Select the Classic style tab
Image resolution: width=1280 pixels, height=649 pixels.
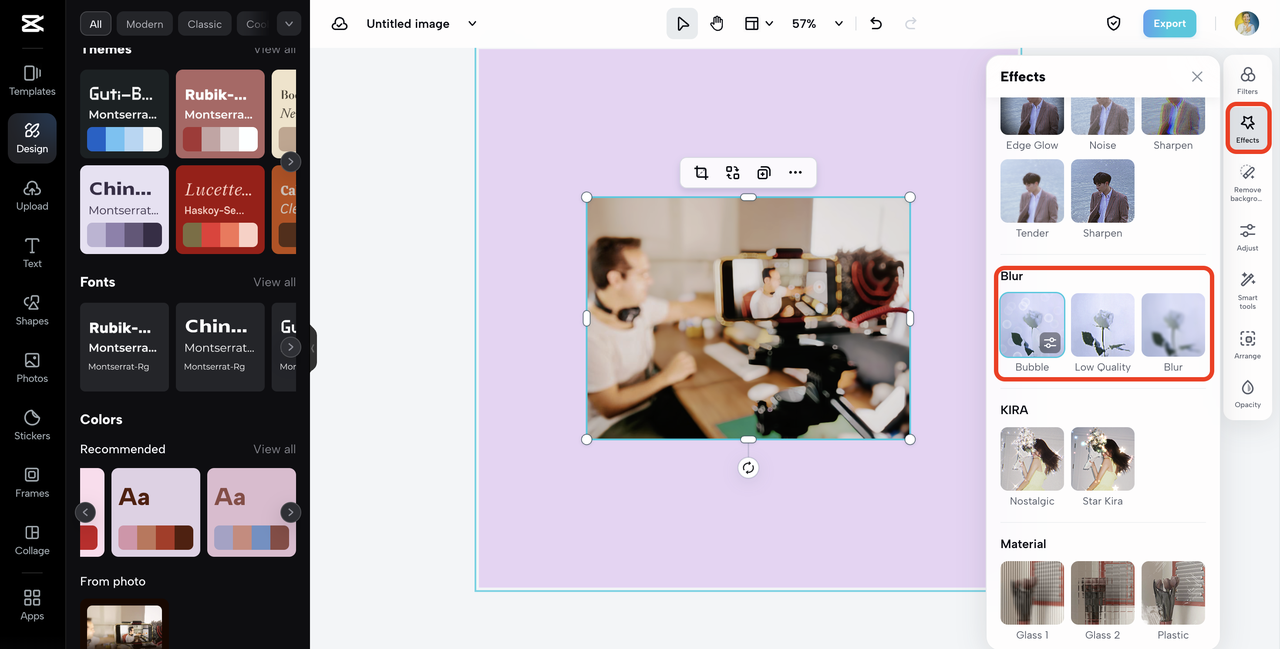click(x=205, y=24)
